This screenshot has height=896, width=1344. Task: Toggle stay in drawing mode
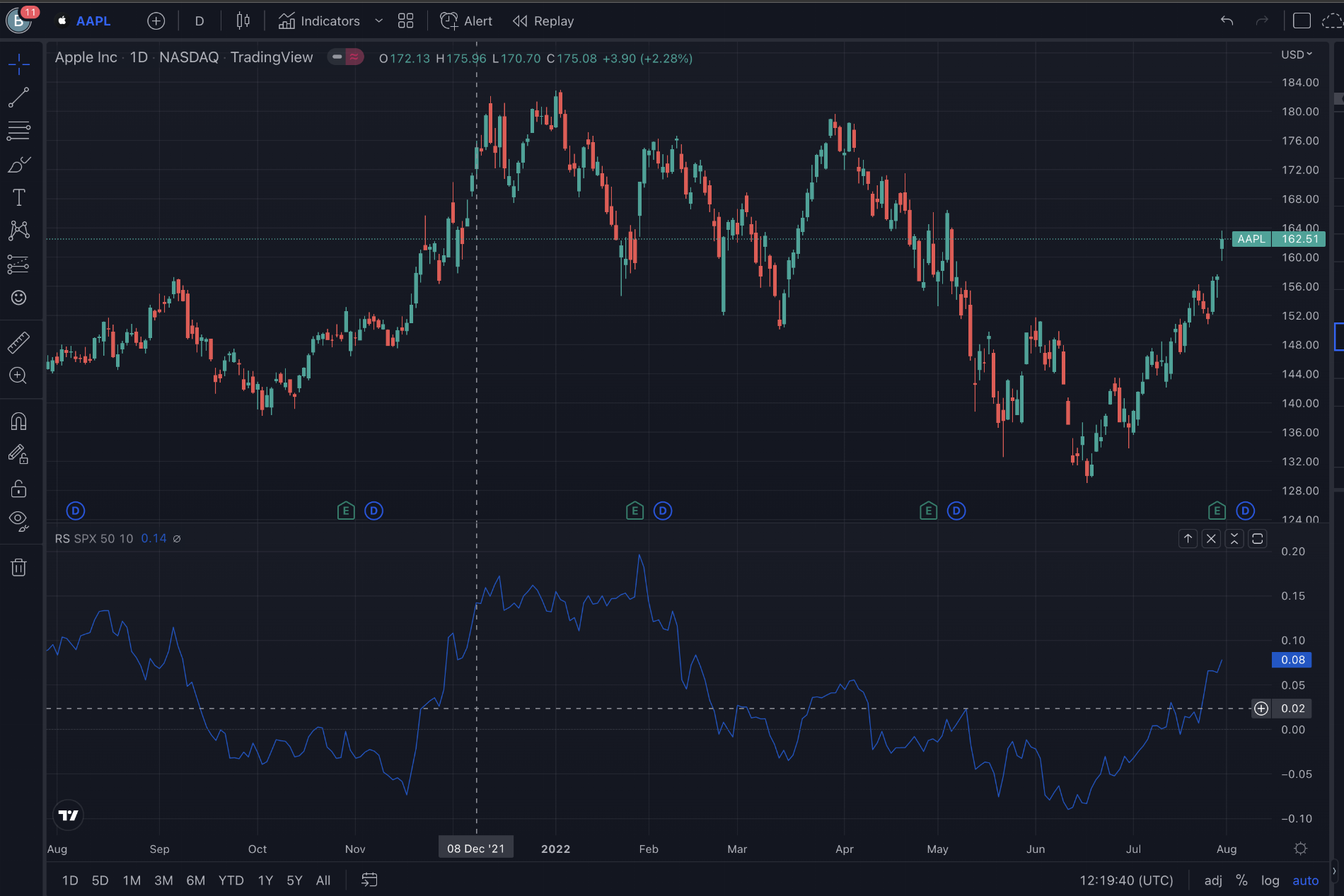pyautogui.click(x=19, y=455)
